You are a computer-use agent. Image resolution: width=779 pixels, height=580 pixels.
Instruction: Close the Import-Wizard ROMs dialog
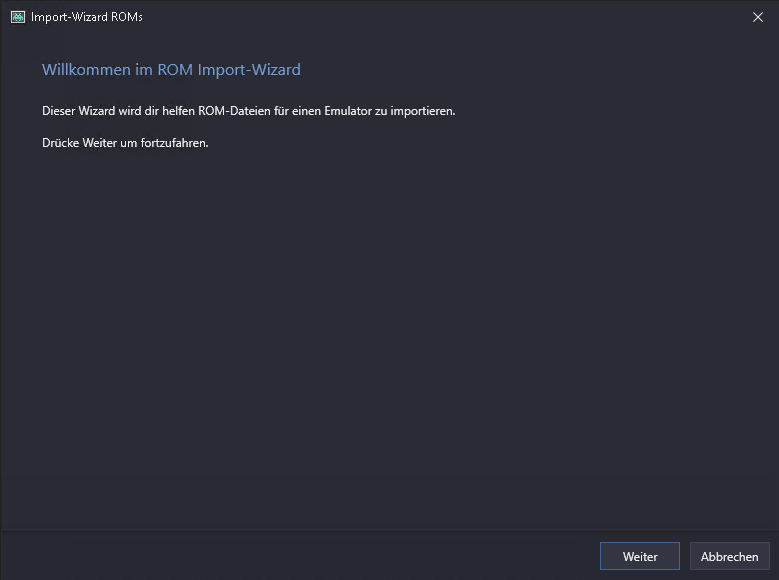[757, 17]
